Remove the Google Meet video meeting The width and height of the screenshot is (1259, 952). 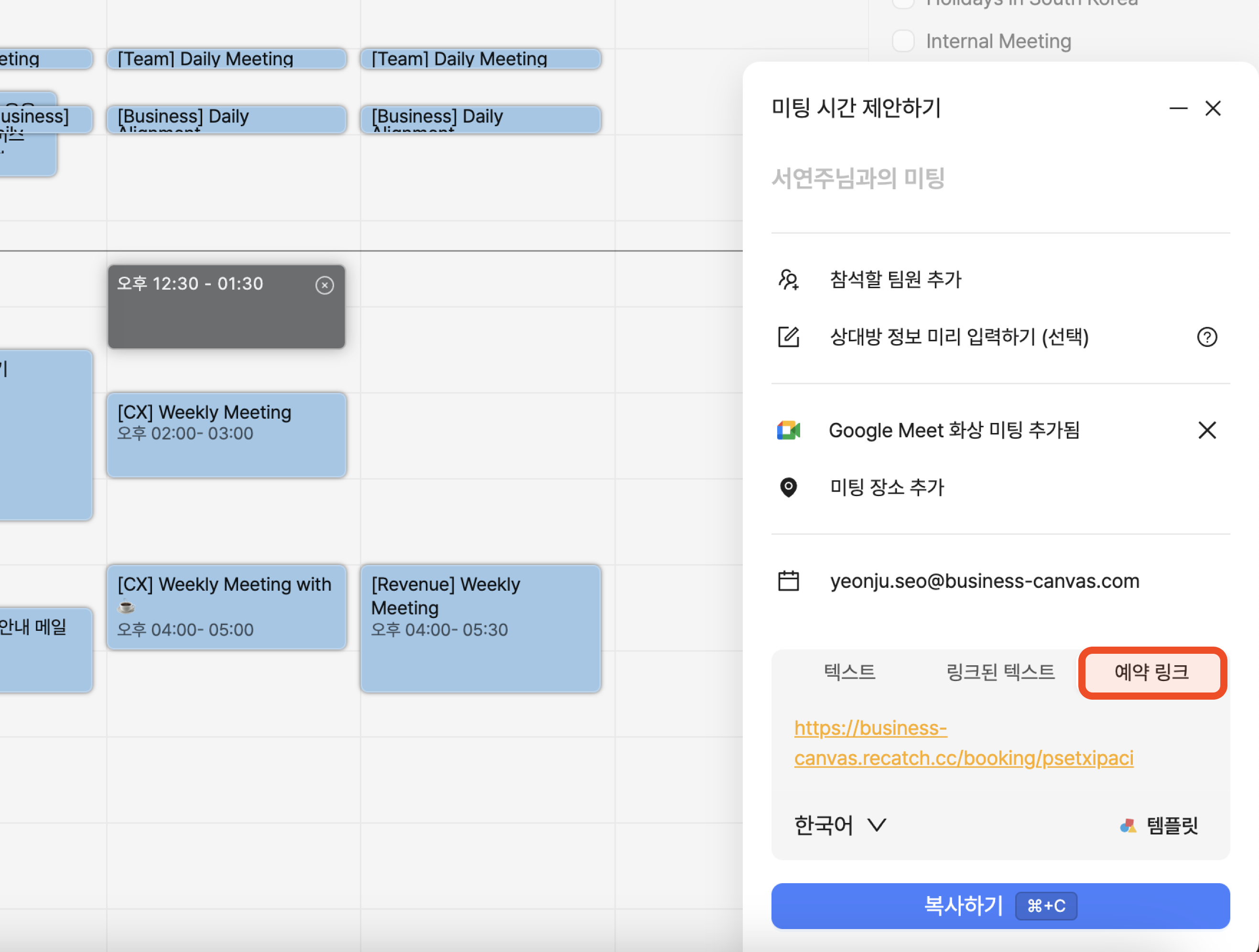coord(1206,430)
